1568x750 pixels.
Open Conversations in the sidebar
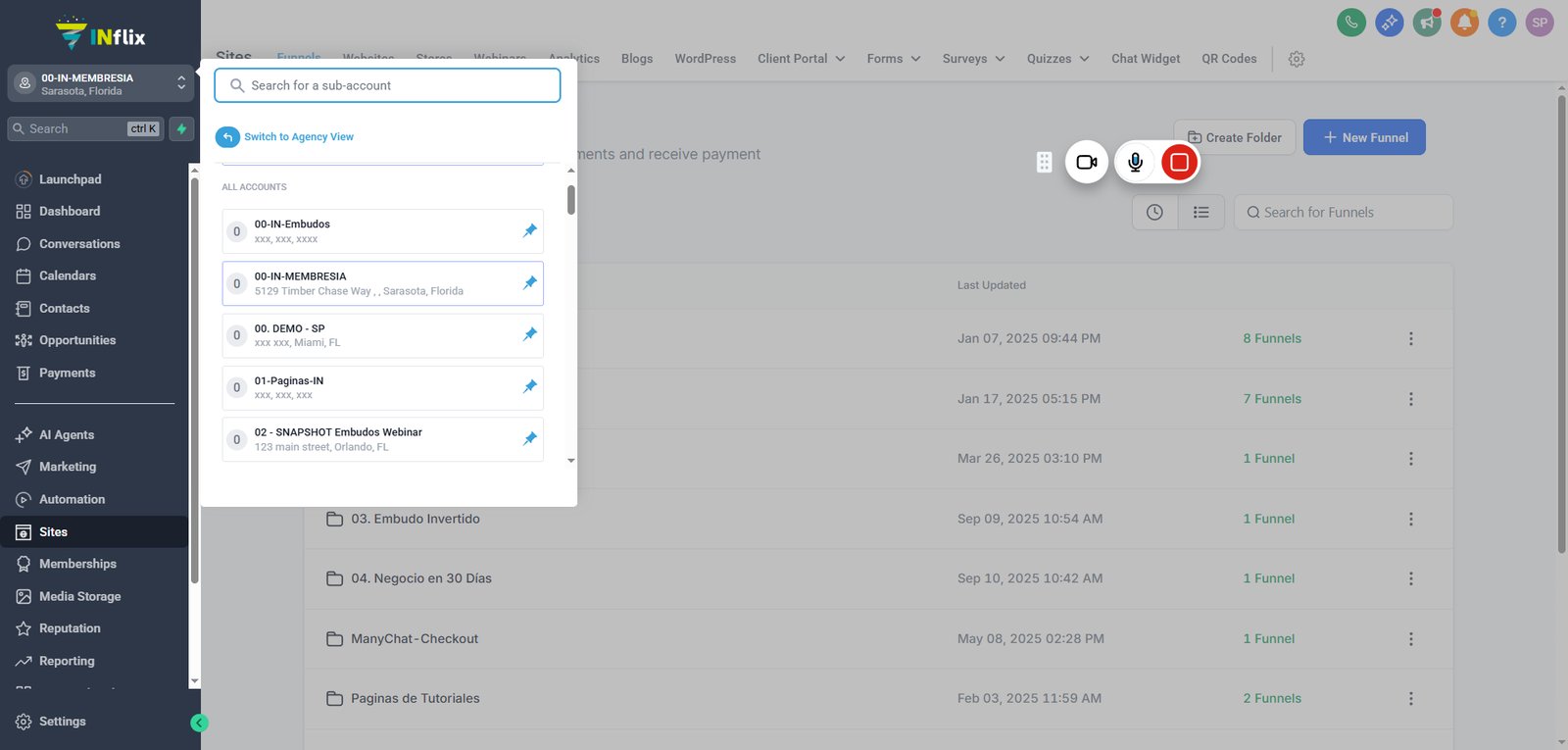coord(79,244)
